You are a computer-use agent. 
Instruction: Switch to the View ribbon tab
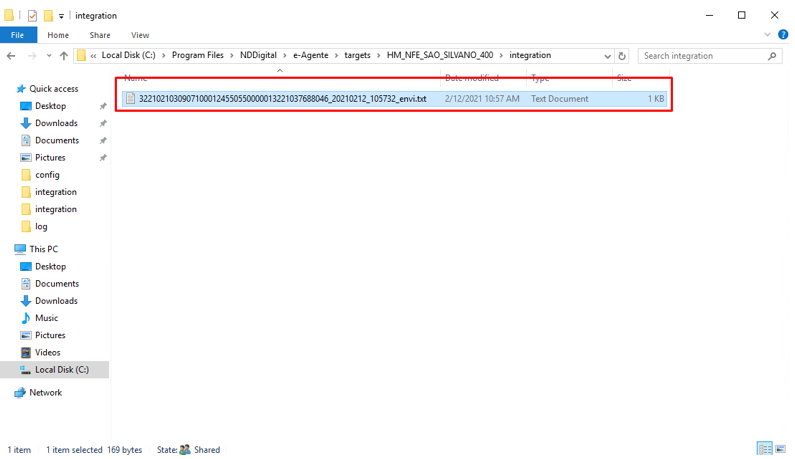click(140, 35)
